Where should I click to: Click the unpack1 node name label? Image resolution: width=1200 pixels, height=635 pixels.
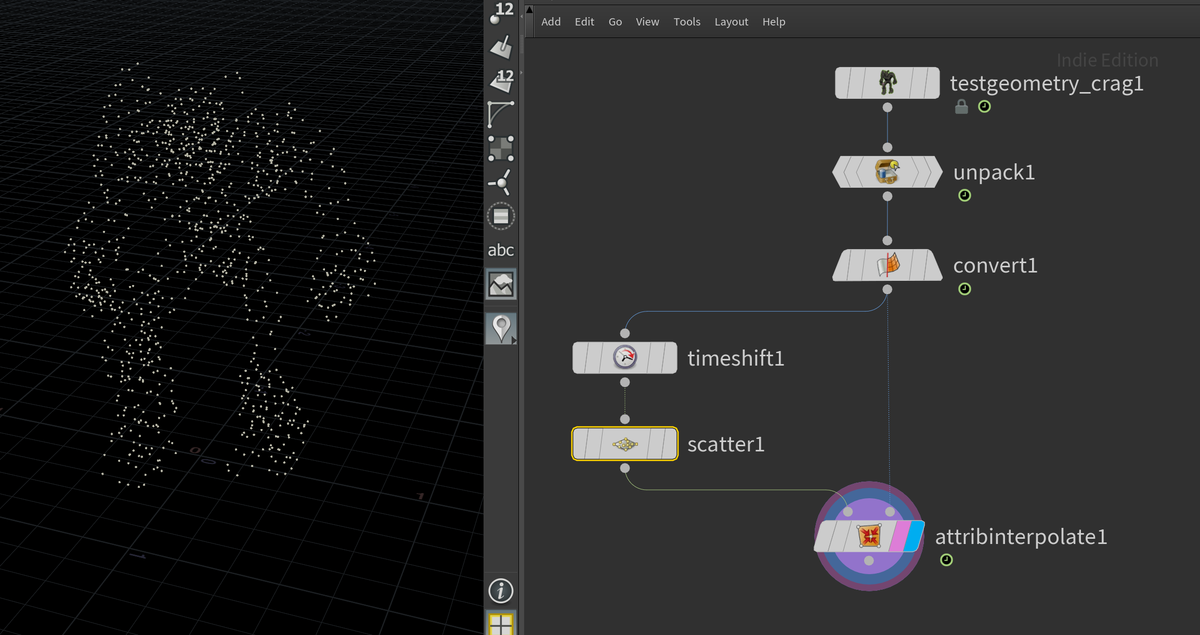pyautogui.click(x=994, y=172)
